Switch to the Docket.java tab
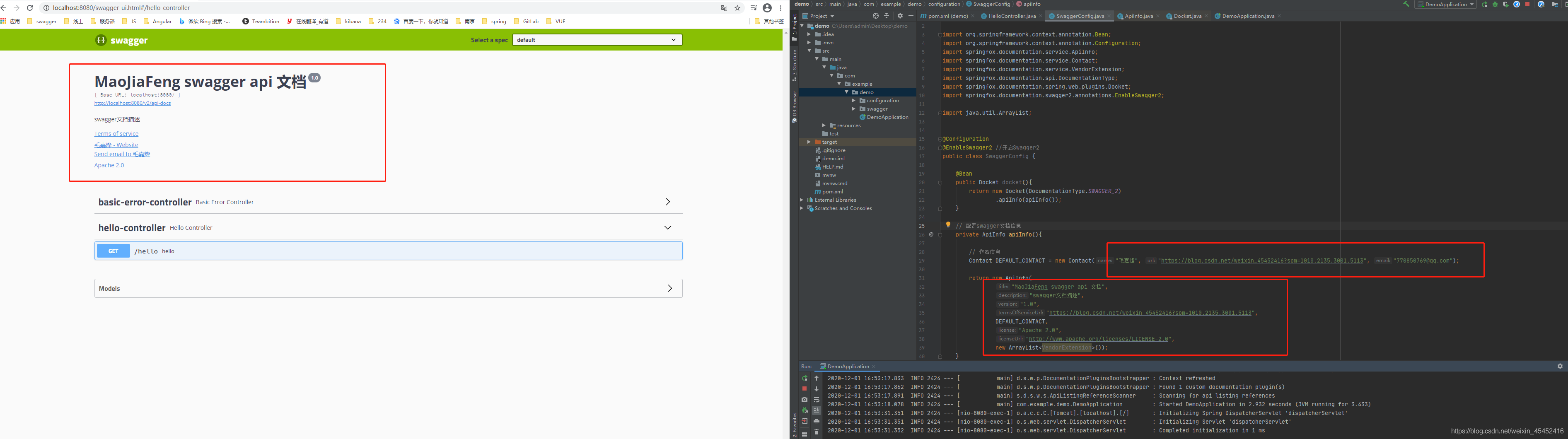1568x439 pixels. tap(1187, 16)
